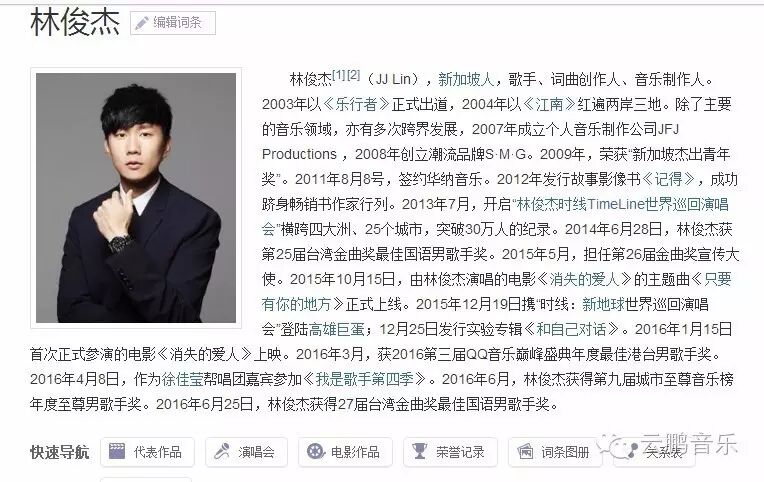Go to 演唱会 in quick navigation

(246, 452)
